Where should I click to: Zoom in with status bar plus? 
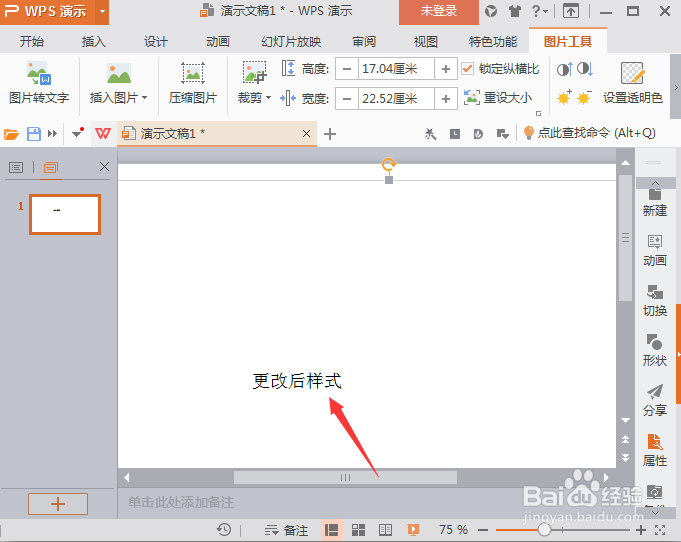641,529
